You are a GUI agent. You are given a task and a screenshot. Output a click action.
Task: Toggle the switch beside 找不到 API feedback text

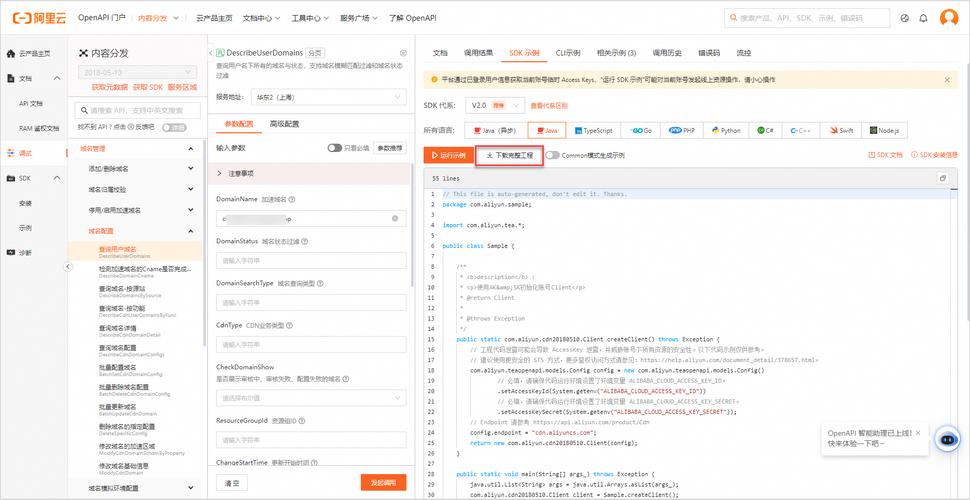(174, 127)
